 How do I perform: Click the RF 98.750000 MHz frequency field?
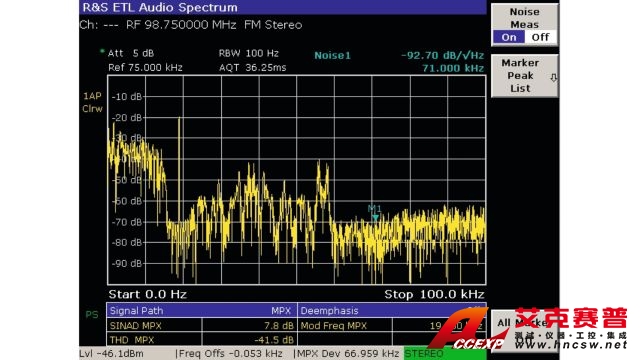click(x=181, y=25)
